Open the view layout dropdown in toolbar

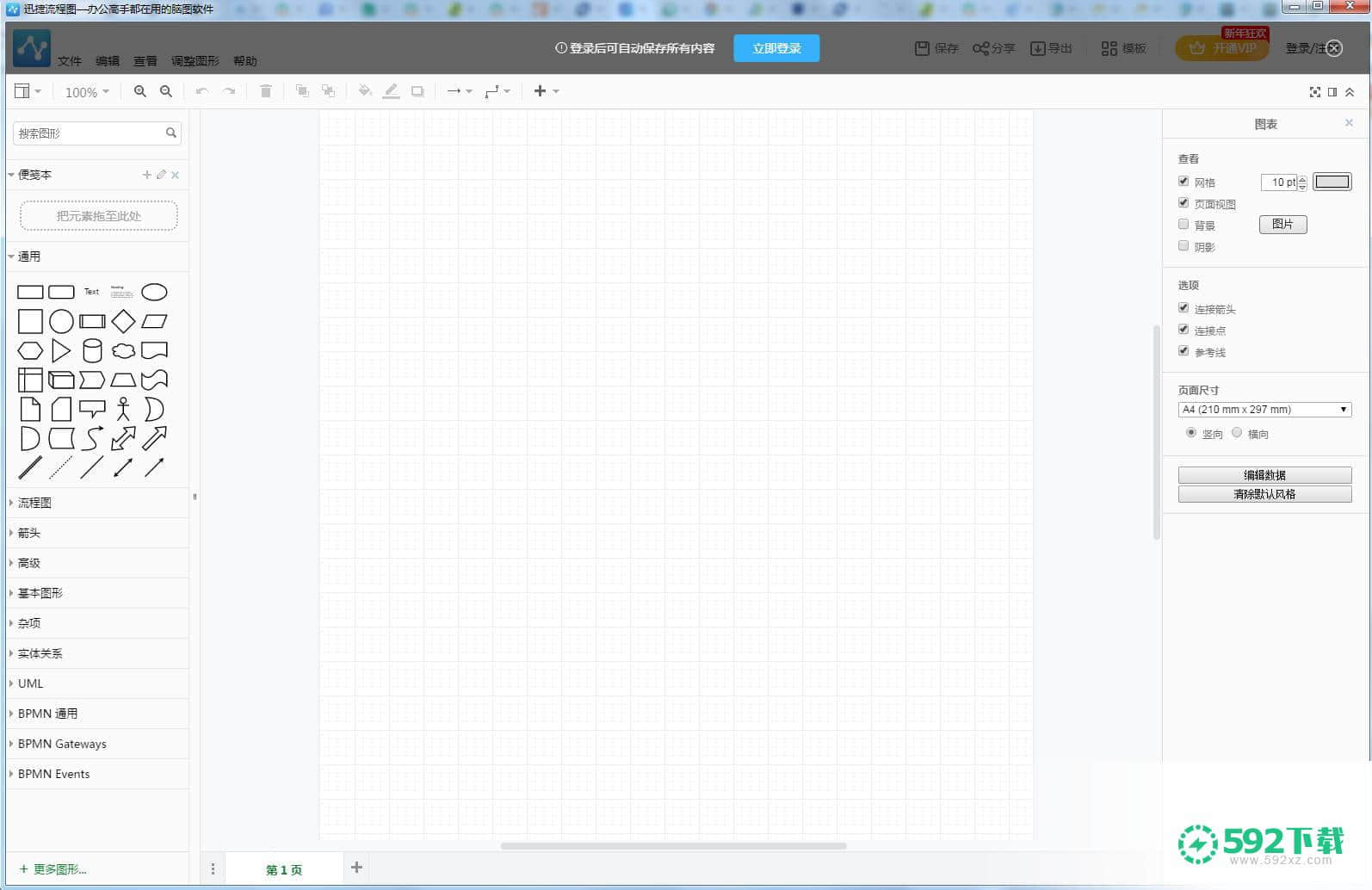click(28, 91)
